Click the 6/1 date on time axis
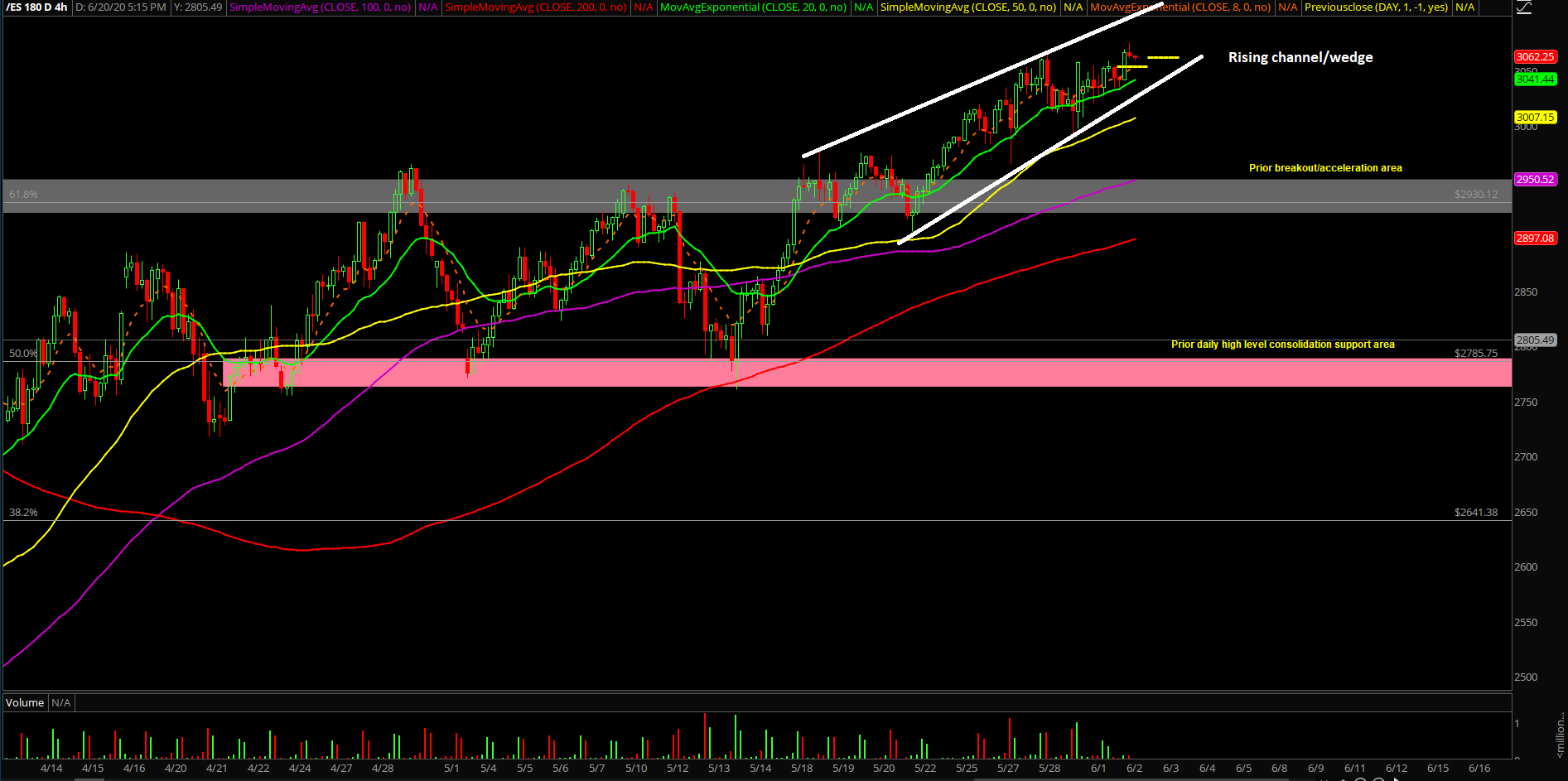Screen dimensions: 1568x781 (1098, 768)
